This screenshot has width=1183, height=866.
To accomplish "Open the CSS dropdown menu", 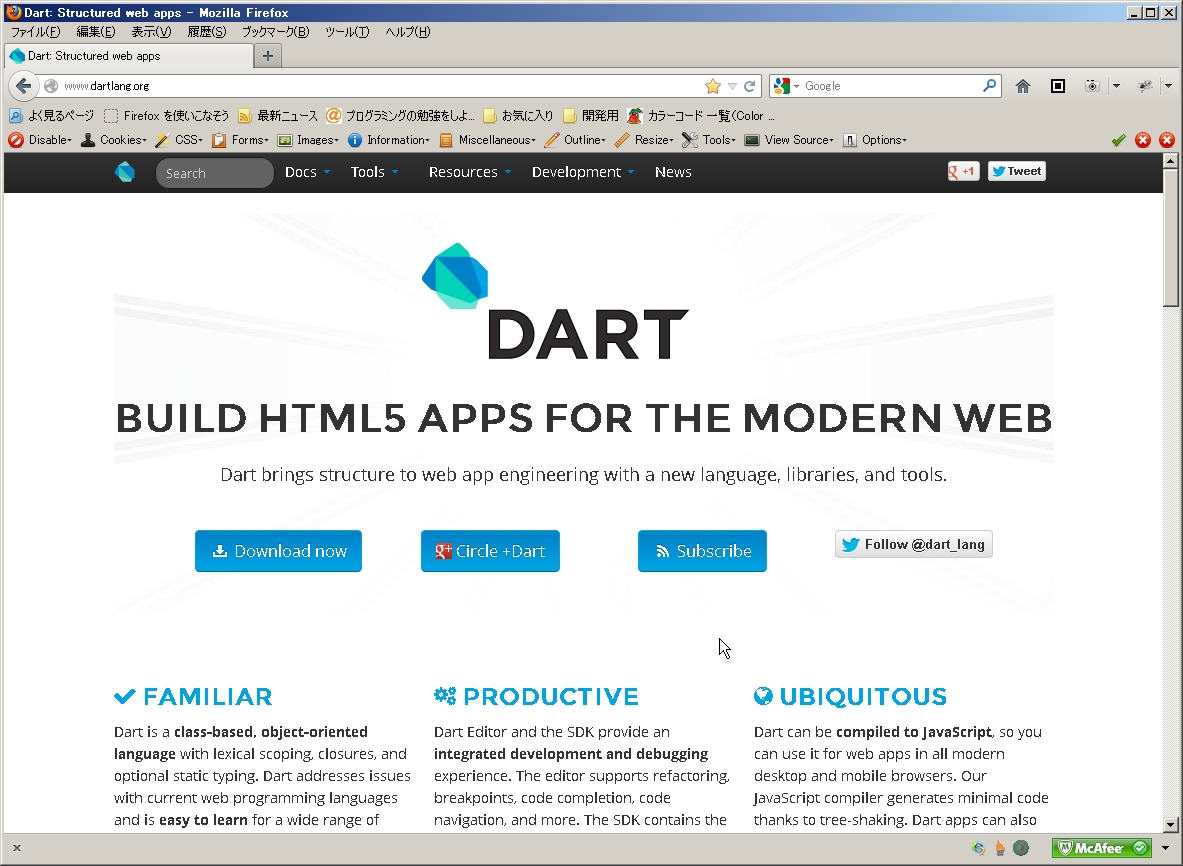I will pyautogui.click(x=179, y=140).
